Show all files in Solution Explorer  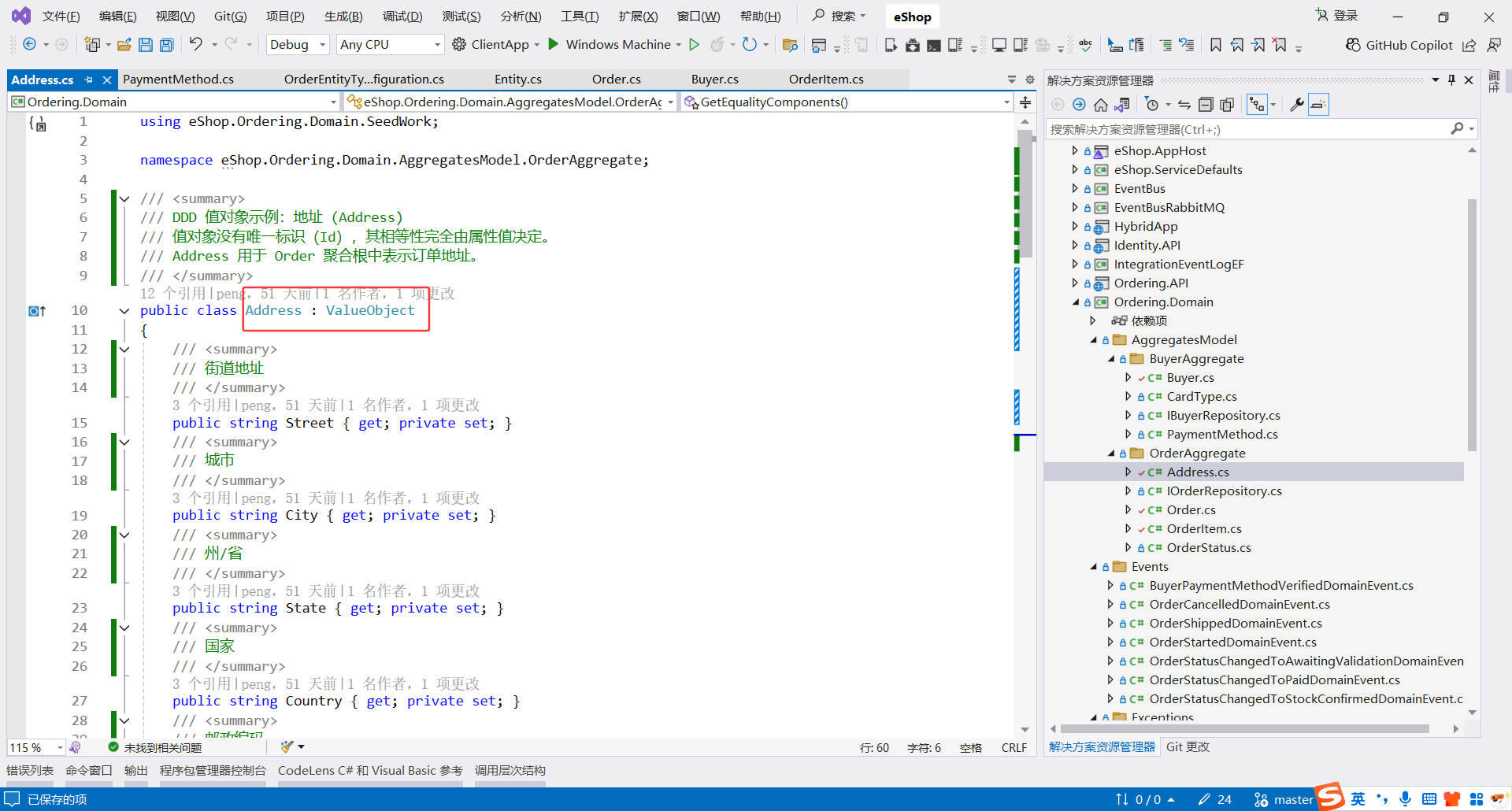[1227, 105]
